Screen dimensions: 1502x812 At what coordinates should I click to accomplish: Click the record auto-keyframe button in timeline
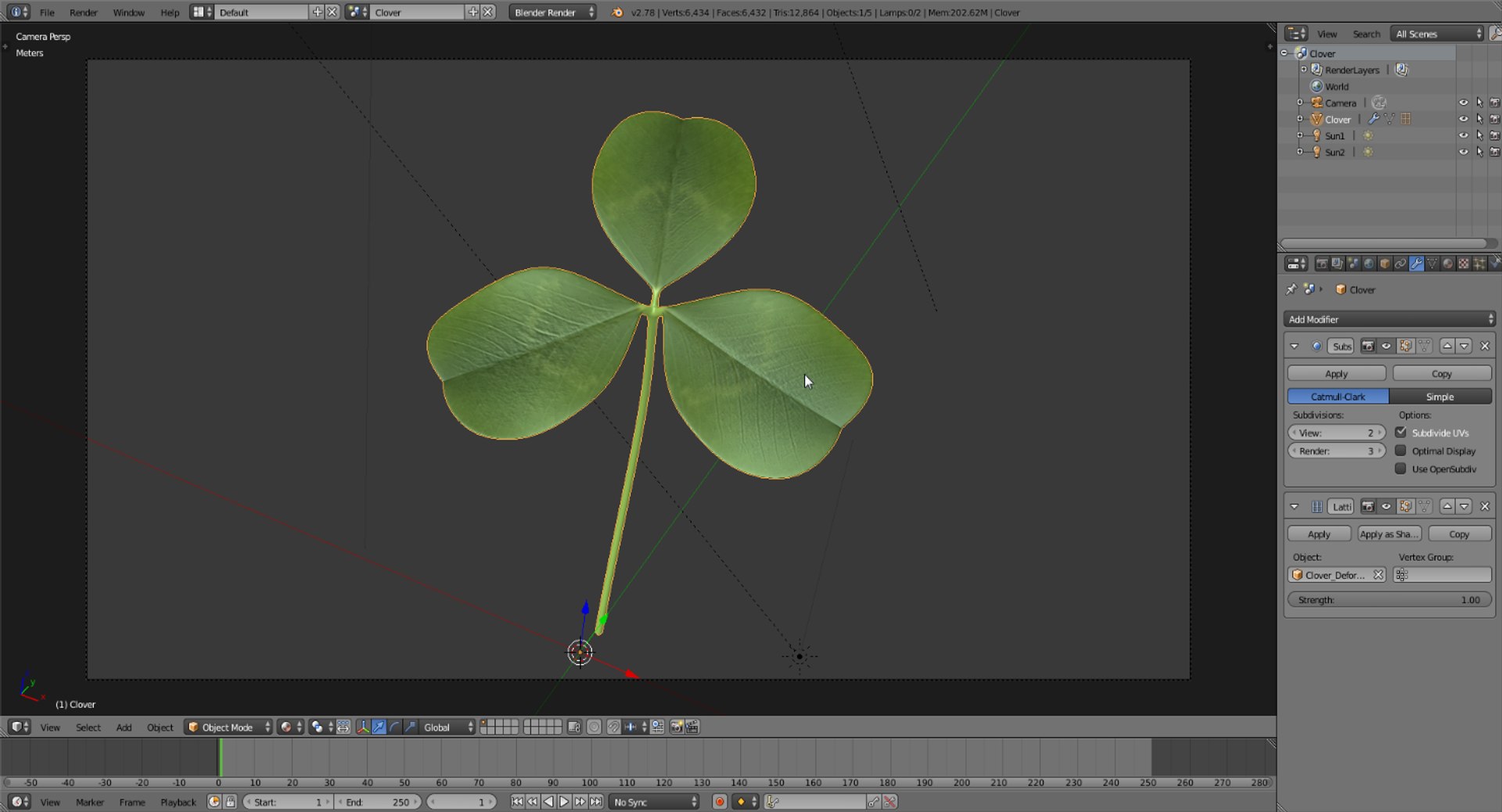tap(720, 802)
